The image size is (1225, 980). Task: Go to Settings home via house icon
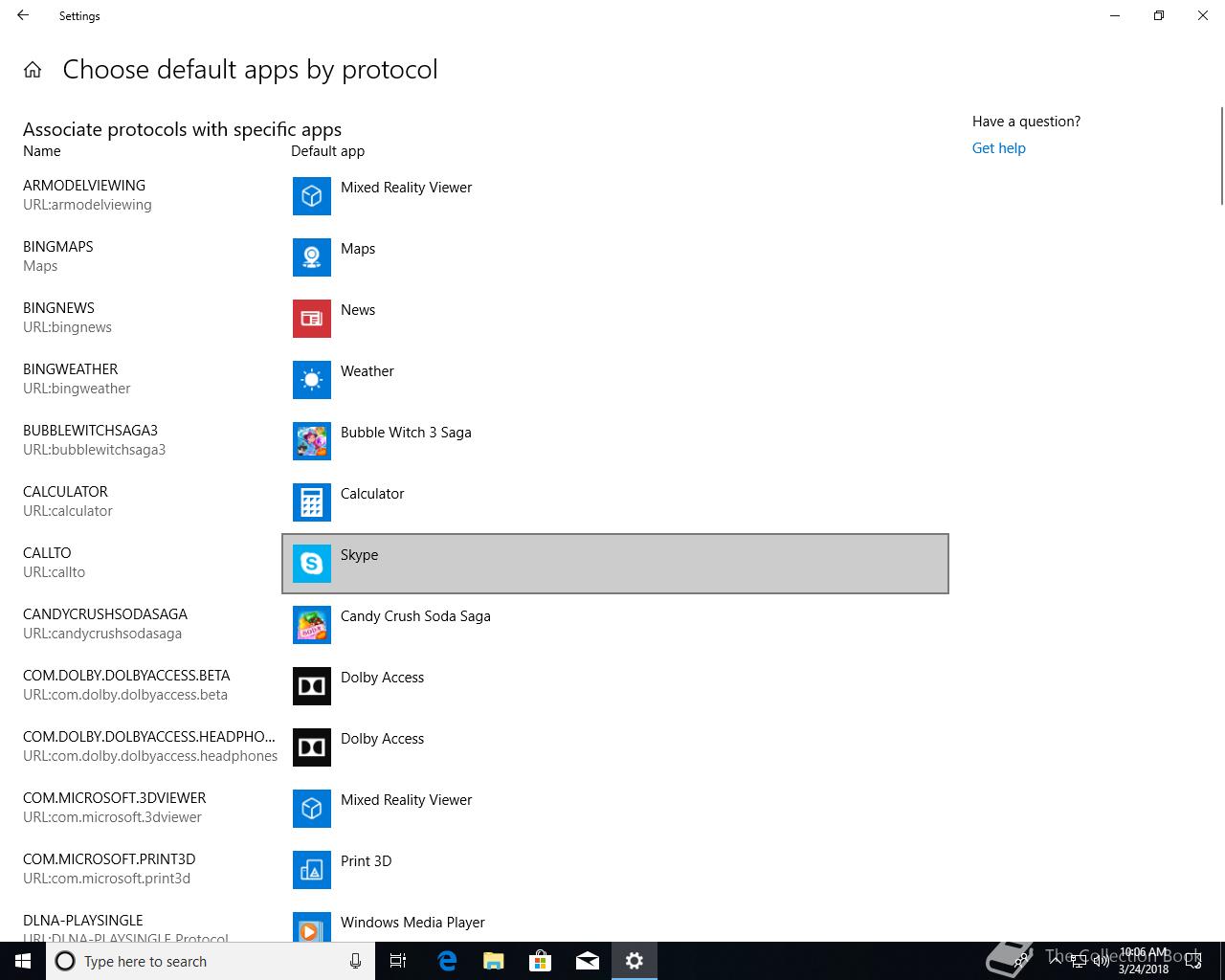tap(33, 70)
